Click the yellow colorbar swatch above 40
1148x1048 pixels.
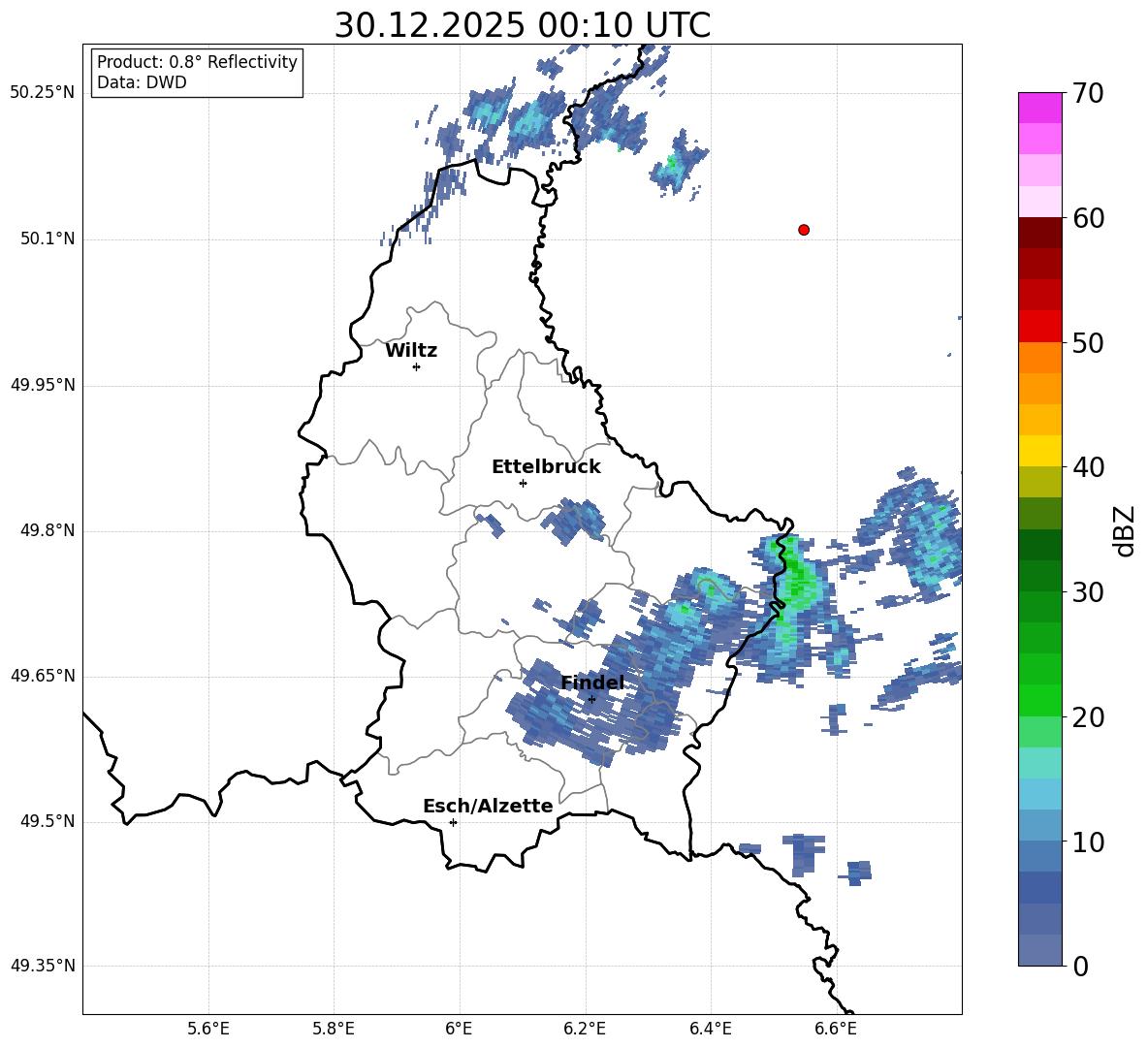pyautogui.click(x=1039, y=451)
